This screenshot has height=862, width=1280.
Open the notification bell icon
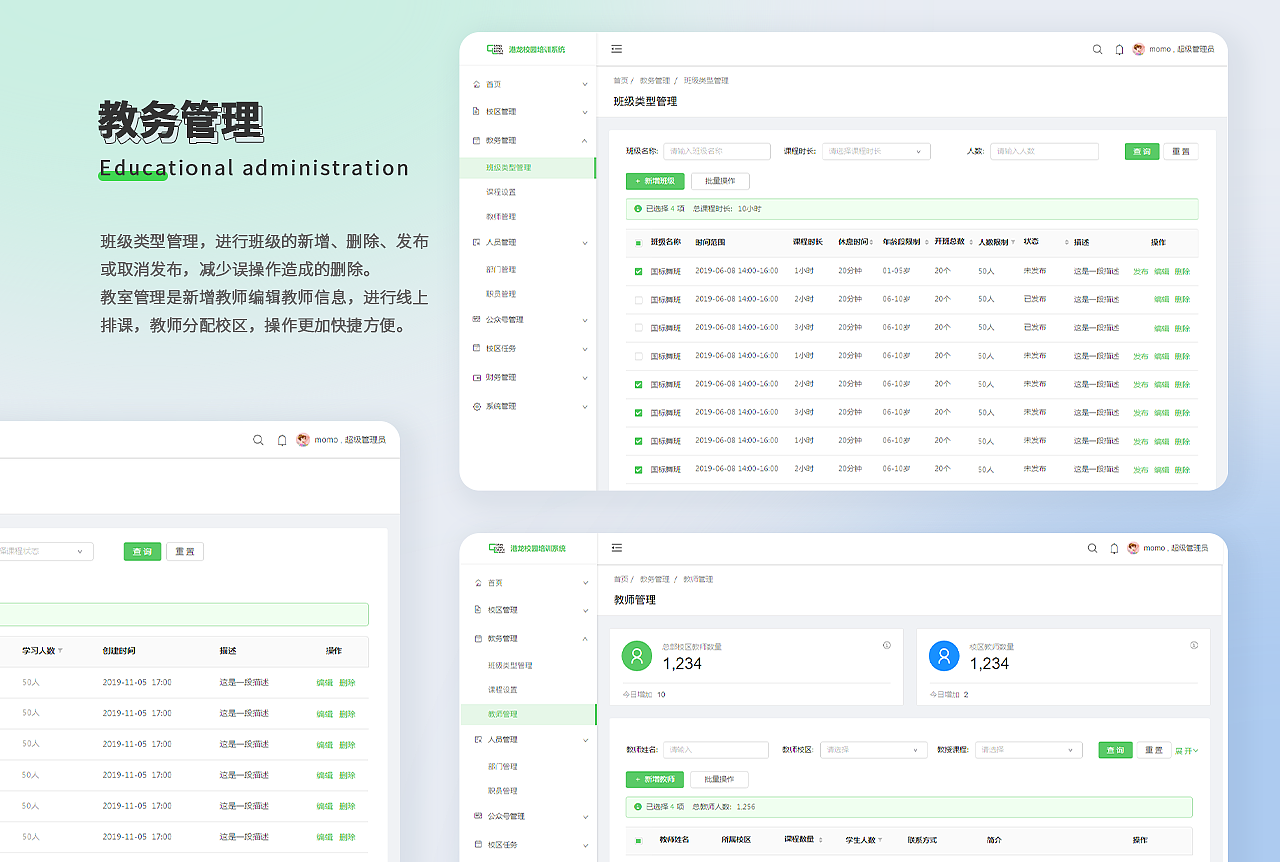point(1119,48)
